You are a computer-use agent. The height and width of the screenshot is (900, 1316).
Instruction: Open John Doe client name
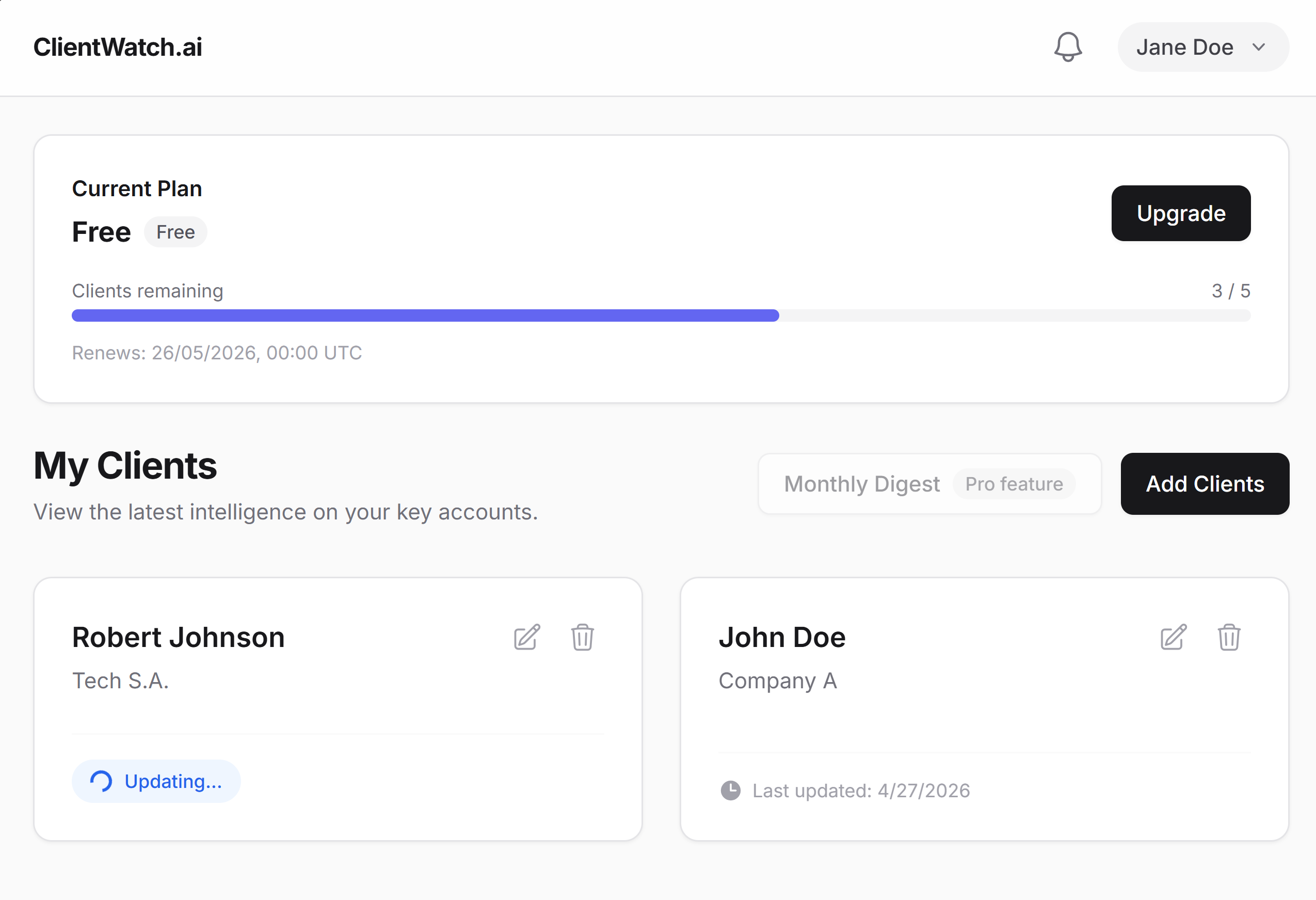(x=782, y=637)
